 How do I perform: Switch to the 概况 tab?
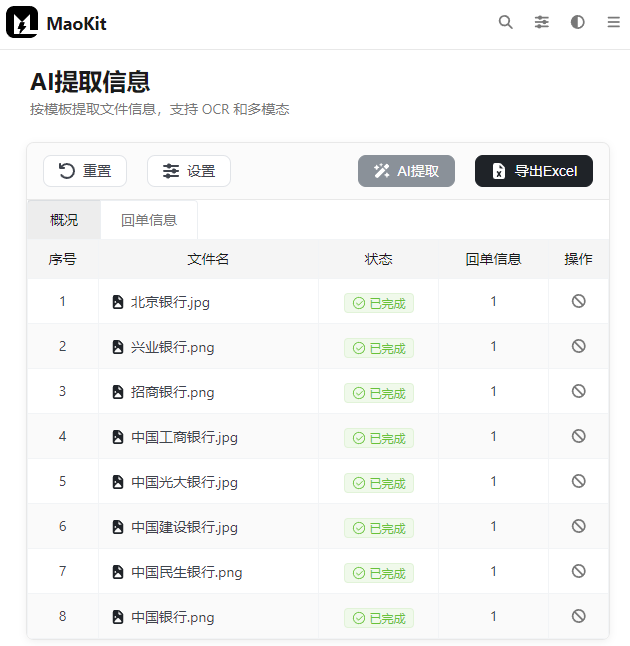64,220
